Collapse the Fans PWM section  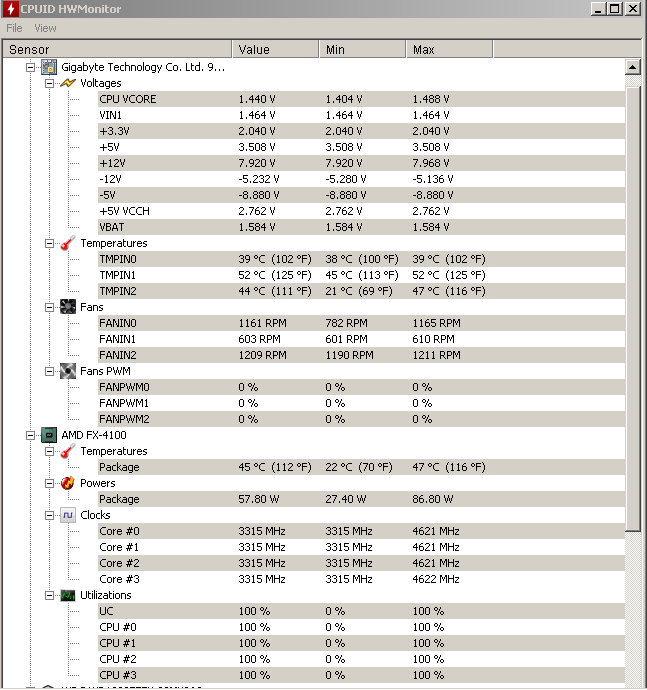pos(49,371)
